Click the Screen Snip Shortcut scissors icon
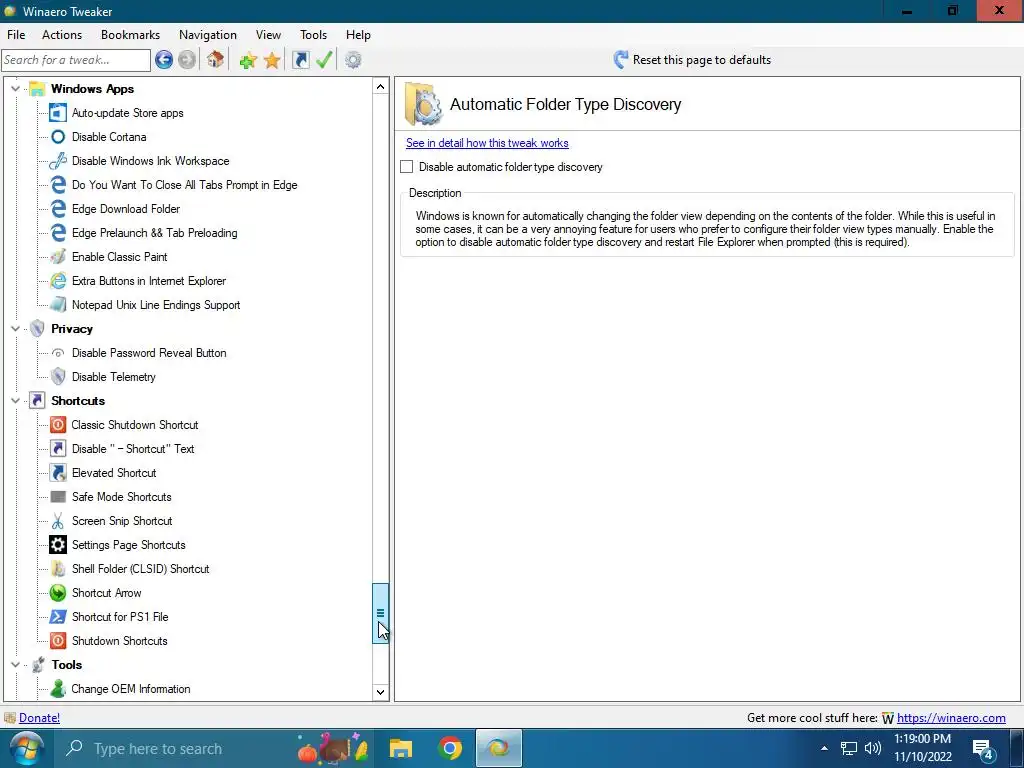The height and width of the screenshot is (768, 1024). 58,521
